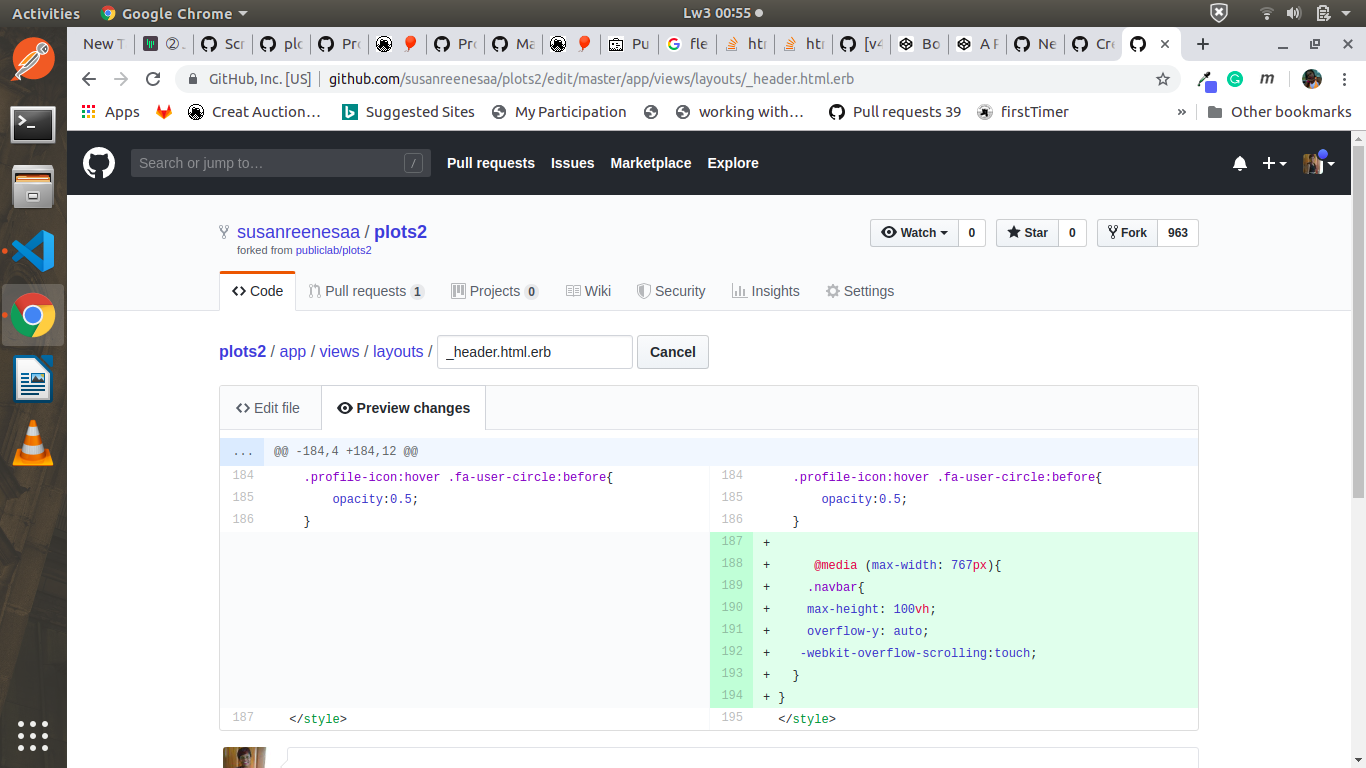Fork the repository
Viewport: 1366px width, 768px height.
[x=1128, y=233]
